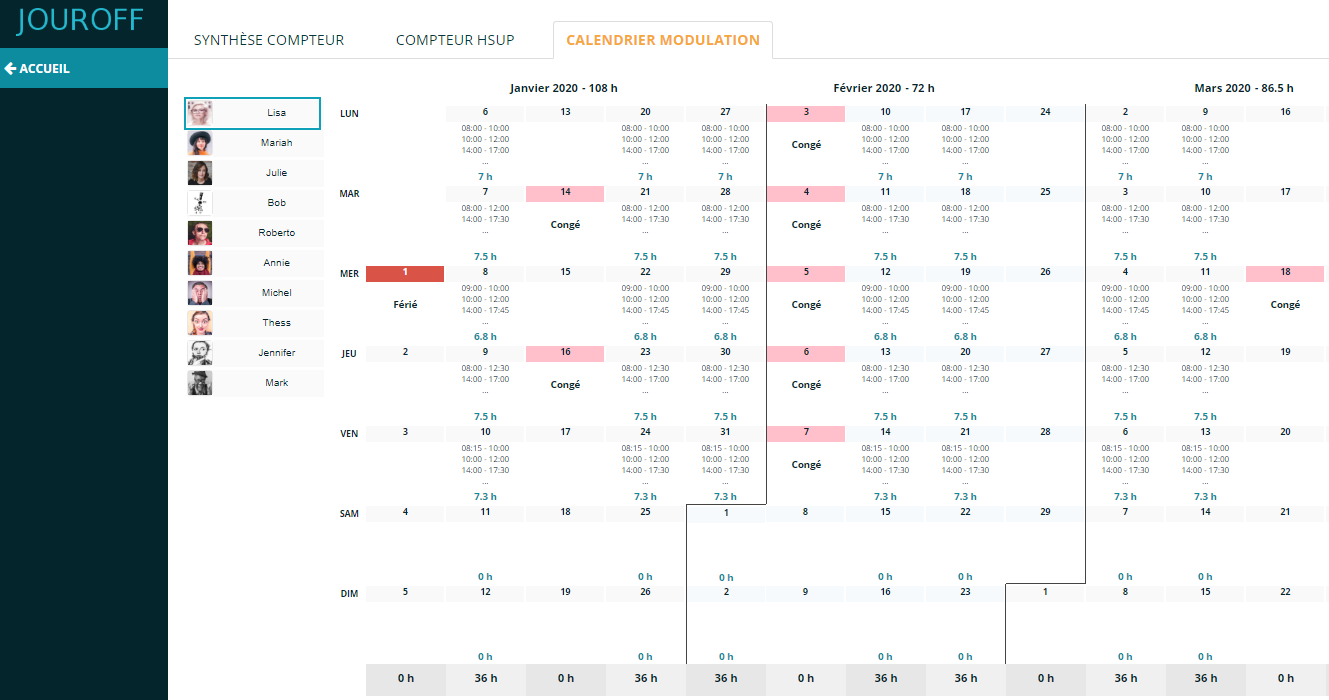Click the JOUROFF logo
This screenshot has width=1329, height=700.
tap(81, 20)
